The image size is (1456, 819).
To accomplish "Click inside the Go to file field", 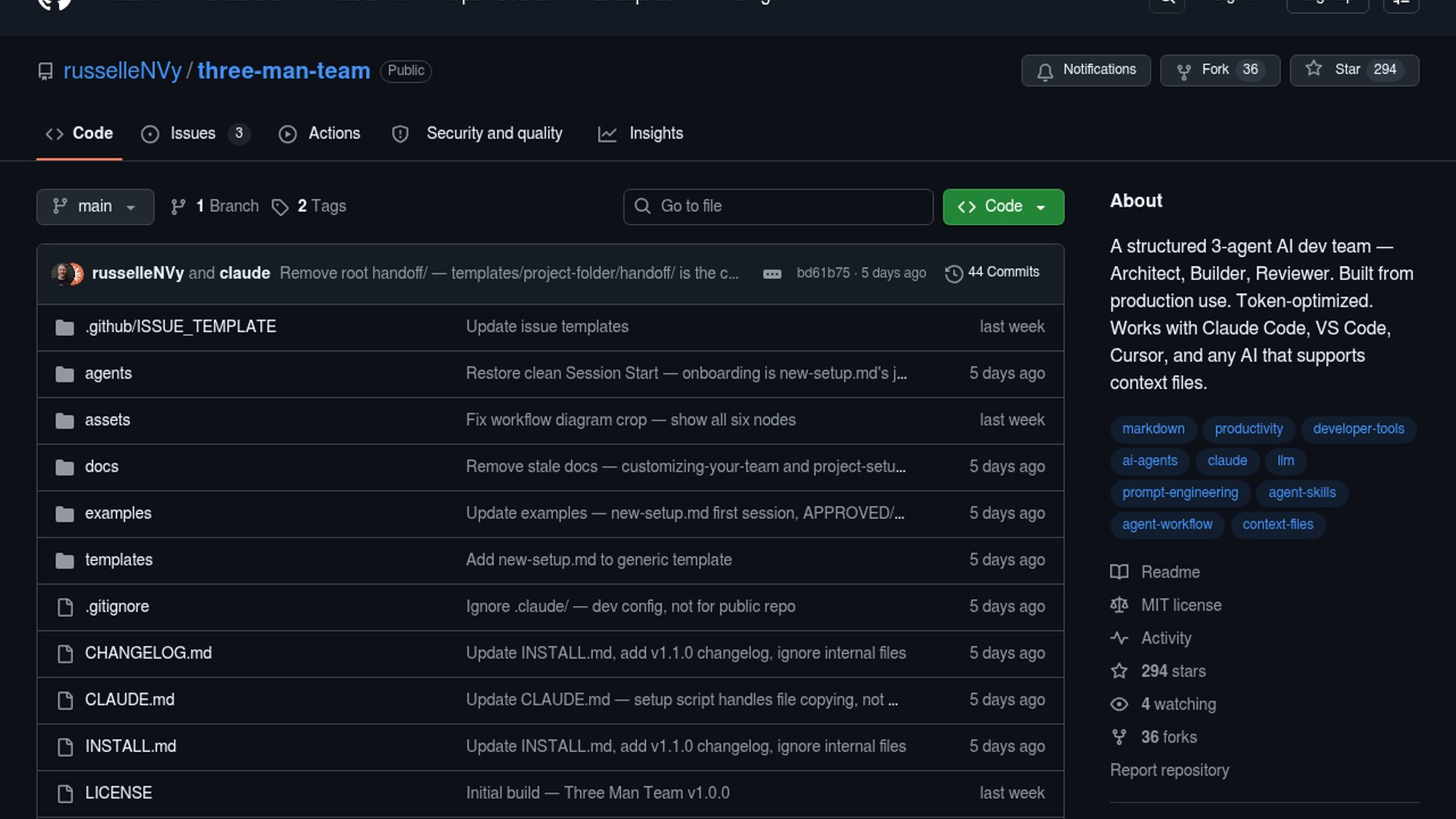I will tap(789, 206).
